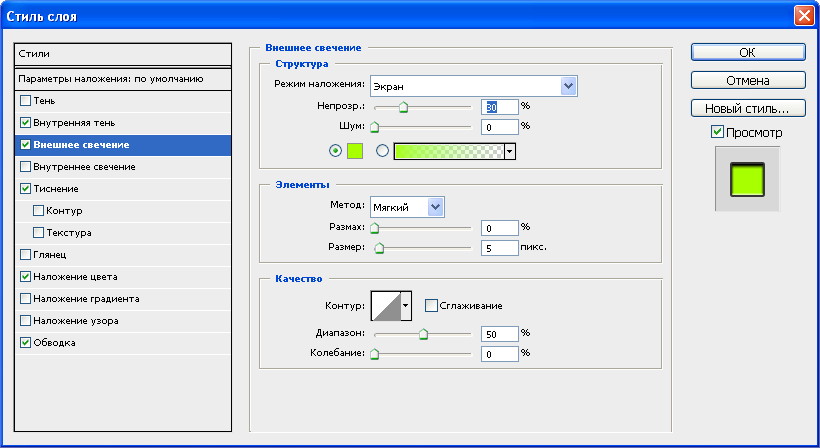Open the gradient picker dropdown arrow

click(x=510, y=151)
